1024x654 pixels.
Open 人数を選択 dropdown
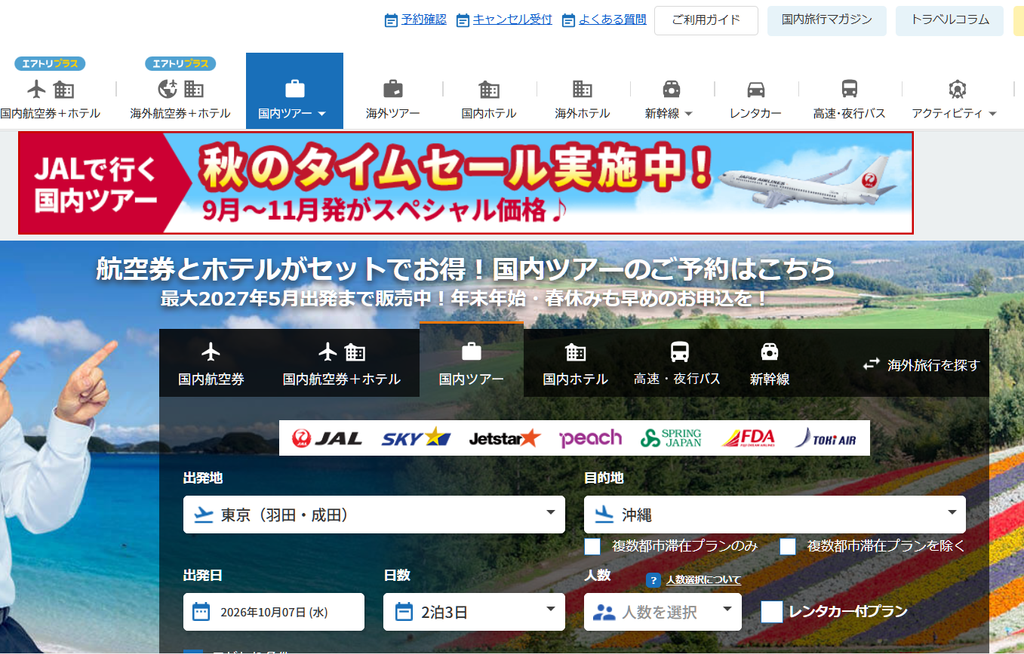[x=663, y=612]
